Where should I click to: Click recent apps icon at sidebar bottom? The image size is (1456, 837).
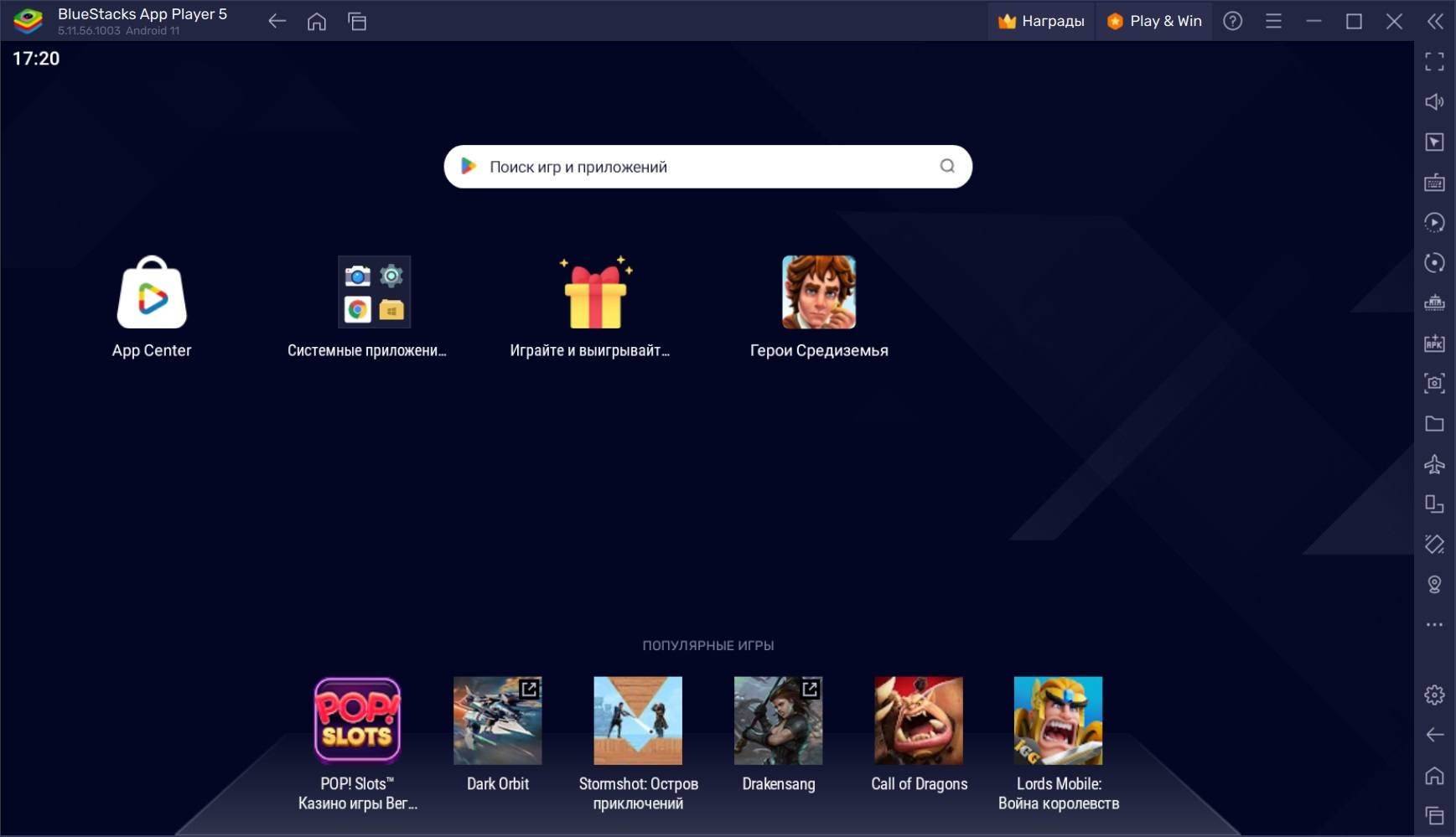(x=1434, y=815)
